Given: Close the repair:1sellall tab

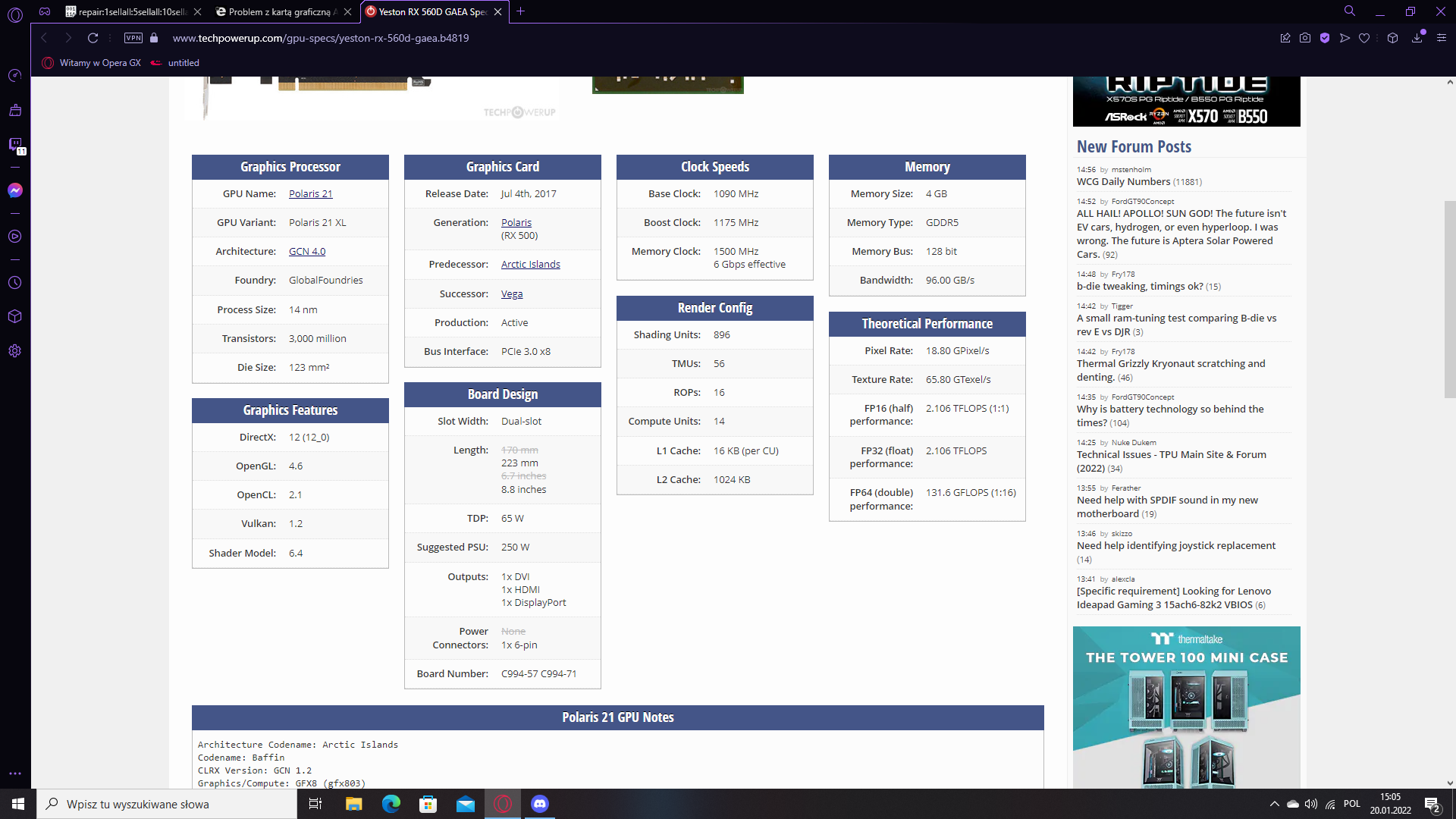Looking at the screenshot, I should coord(197,11).
